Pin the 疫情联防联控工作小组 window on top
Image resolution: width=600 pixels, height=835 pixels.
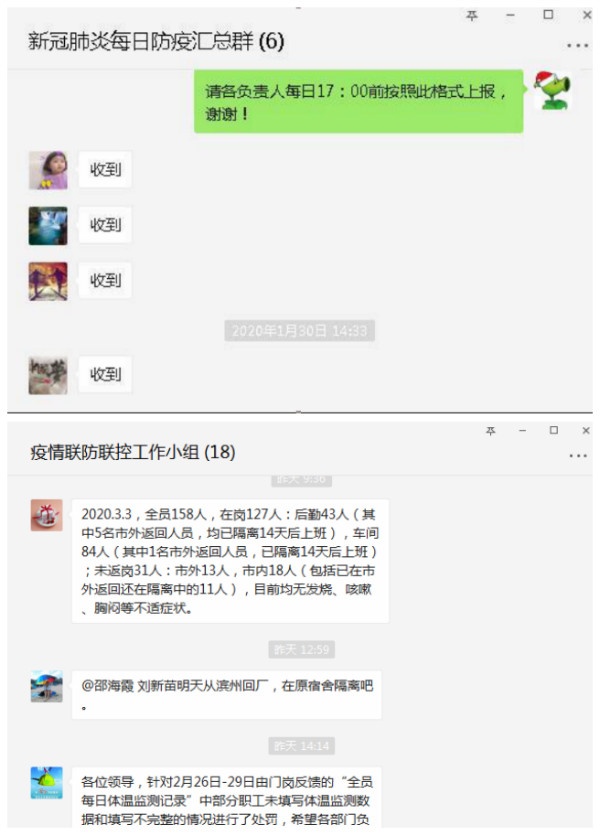pos(490,430)
